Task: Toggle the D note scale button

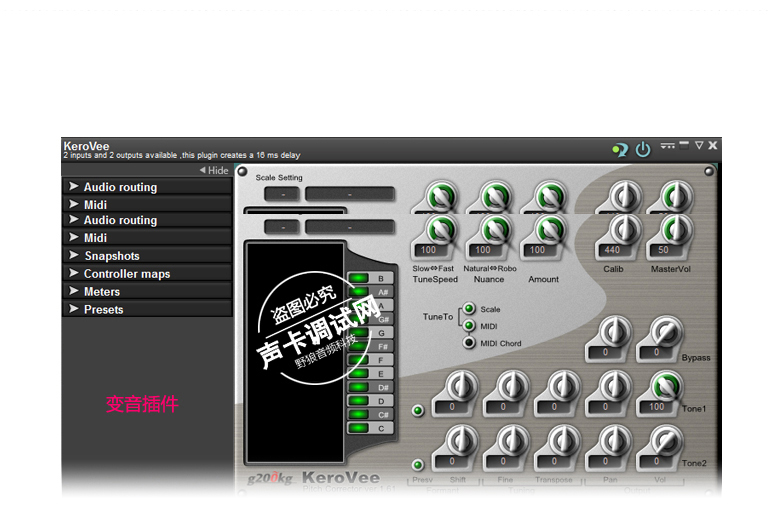Action: (370, 401)
